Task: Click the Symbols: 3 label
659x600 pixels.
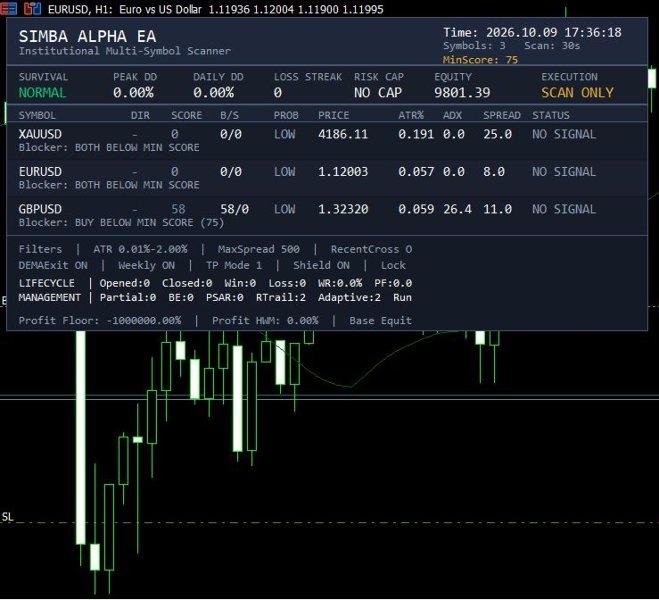Action: (x=474, y=46)
